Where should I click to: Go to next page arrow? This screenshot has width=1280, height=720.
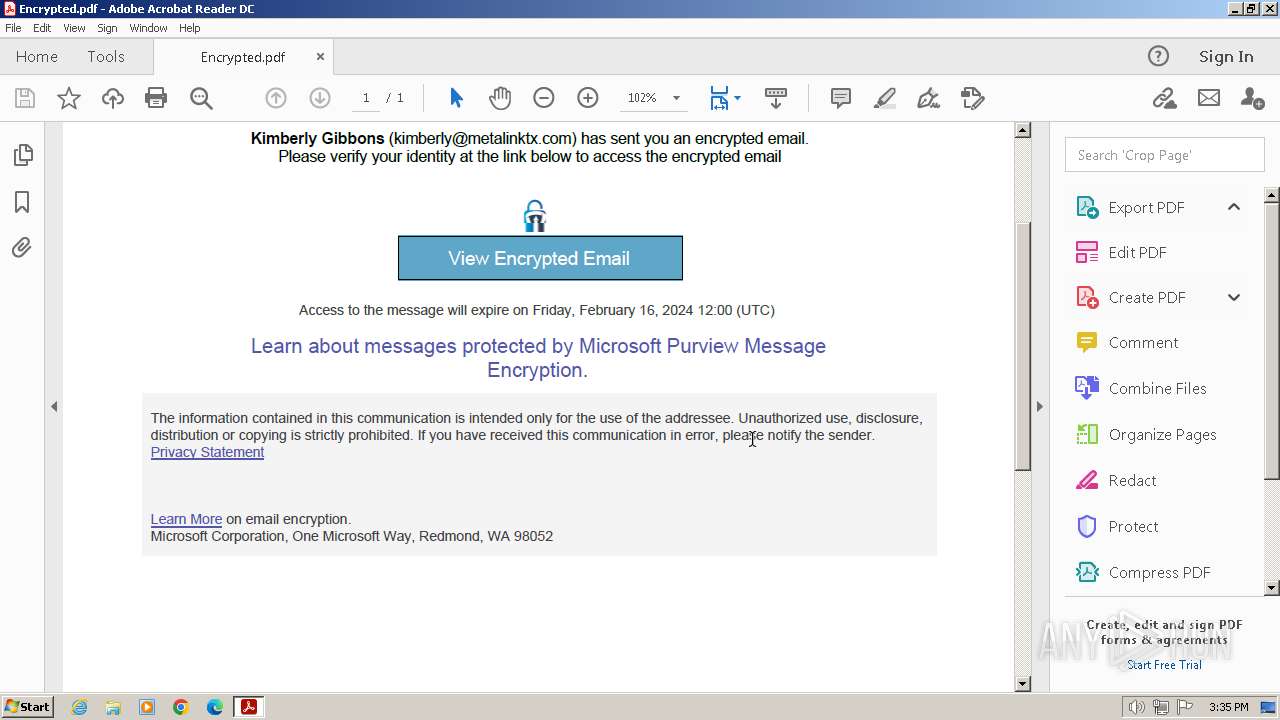click(x=320, y=98)
